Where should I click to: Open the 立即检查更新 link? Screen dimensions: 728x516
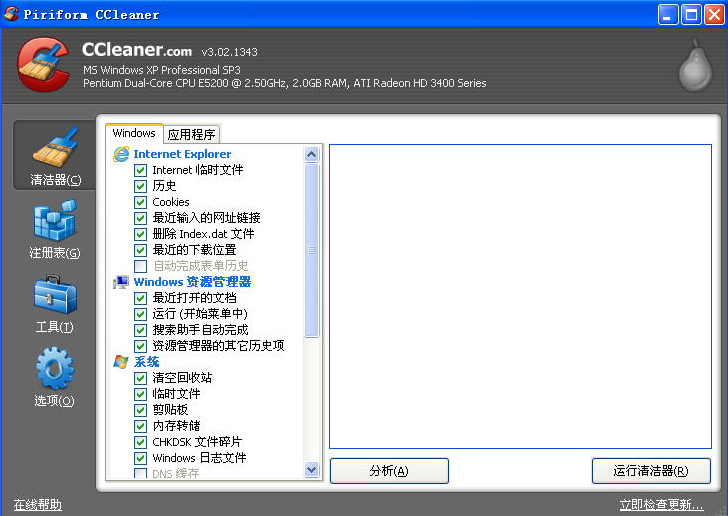click(661, 505)
